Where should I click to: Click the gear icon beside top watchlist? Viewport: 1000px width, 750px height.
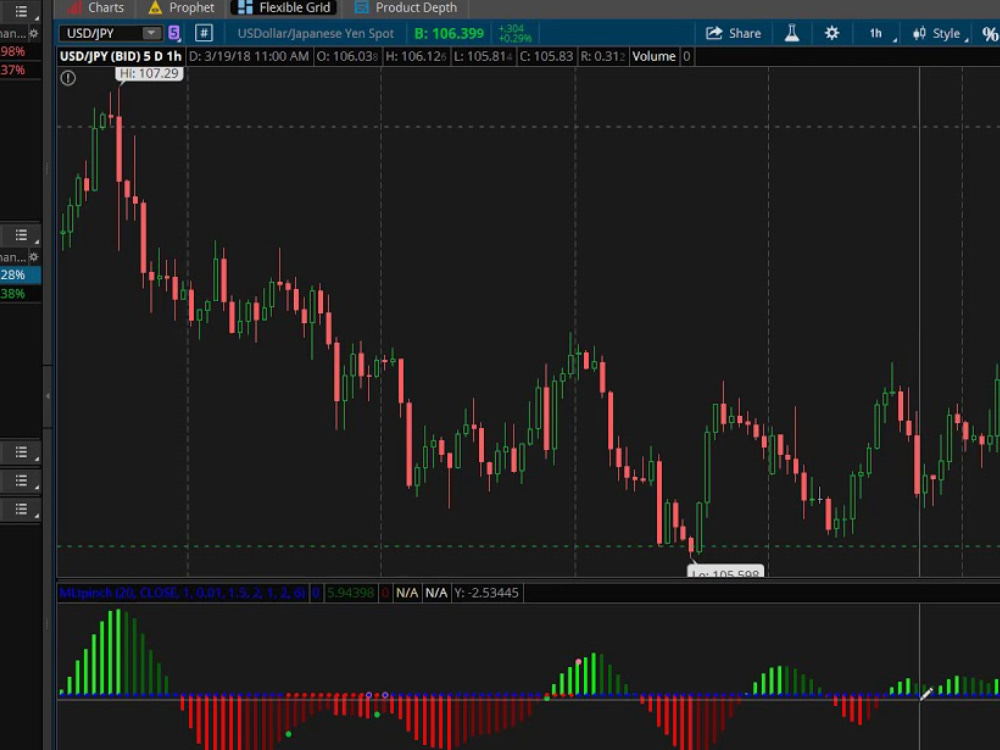tap(34, 33)
